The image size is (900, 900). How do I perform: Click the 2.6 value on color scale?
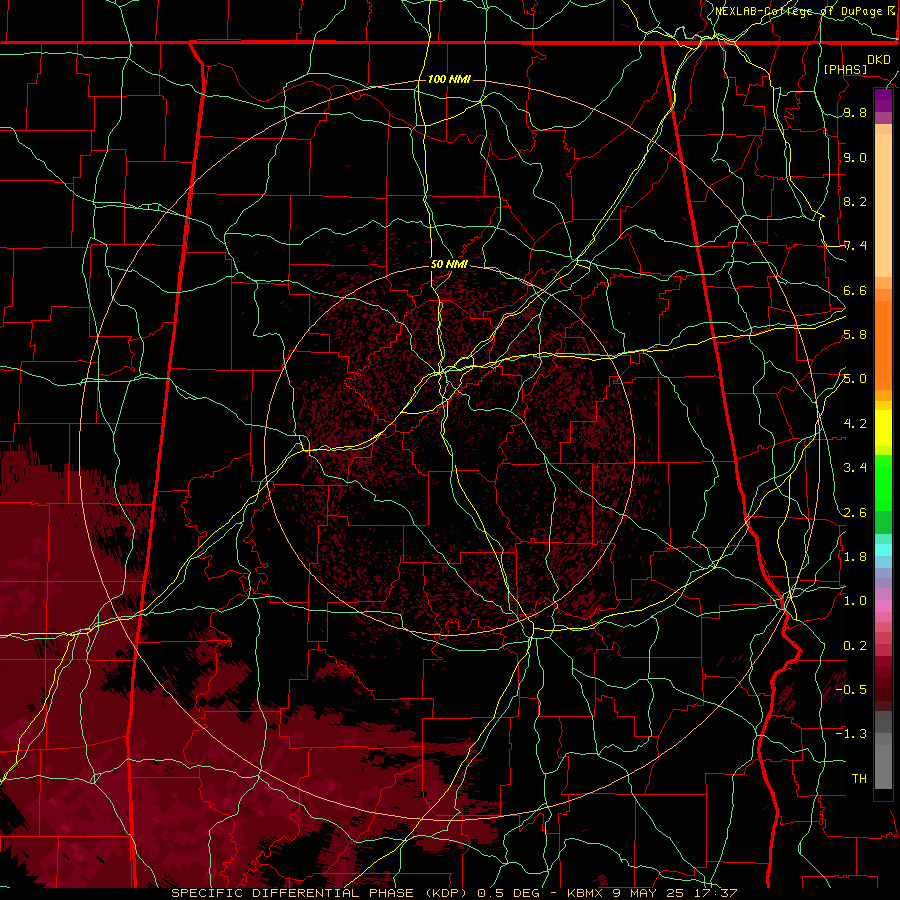click(855, 512)
